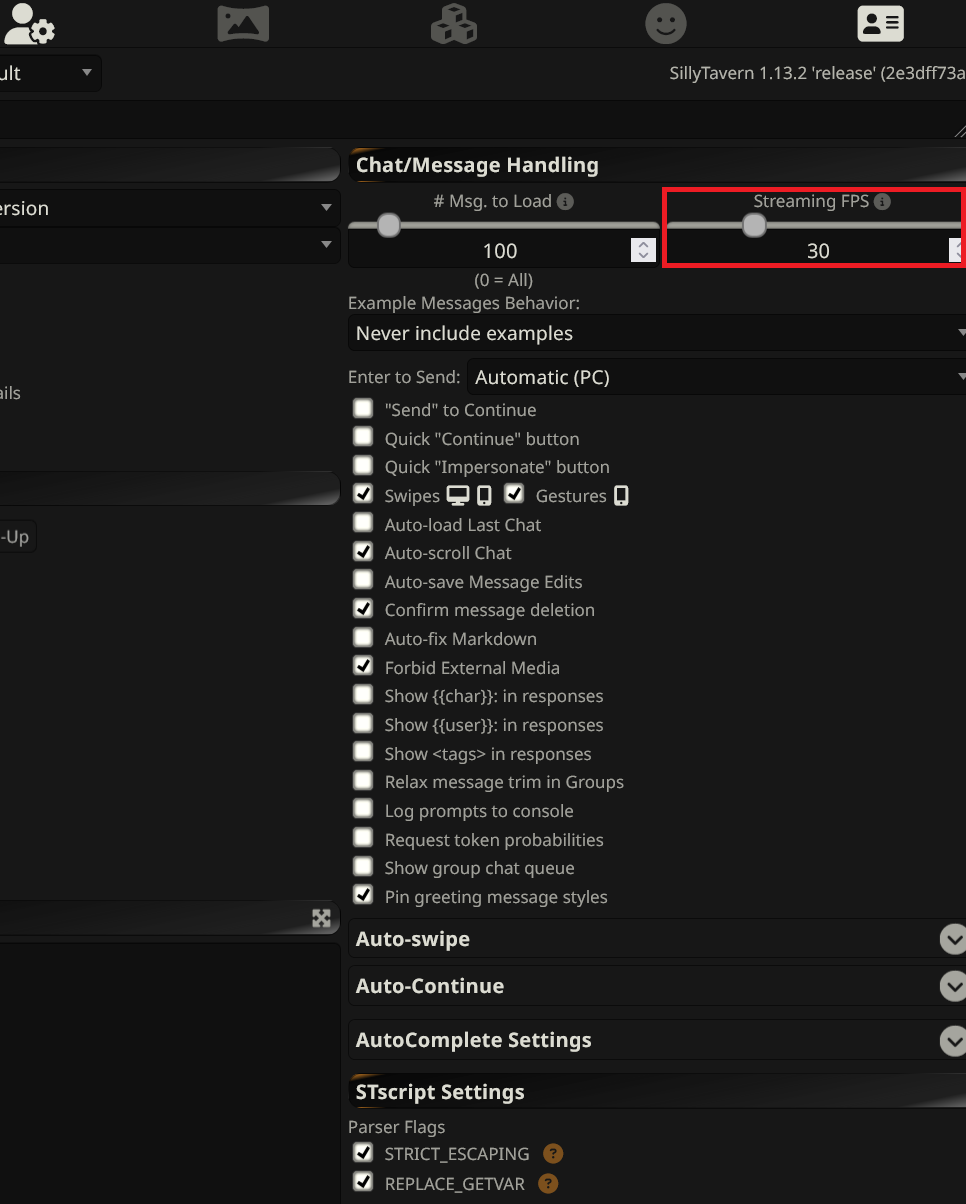Uncheck Confirm message deletion

click(363, 609)
